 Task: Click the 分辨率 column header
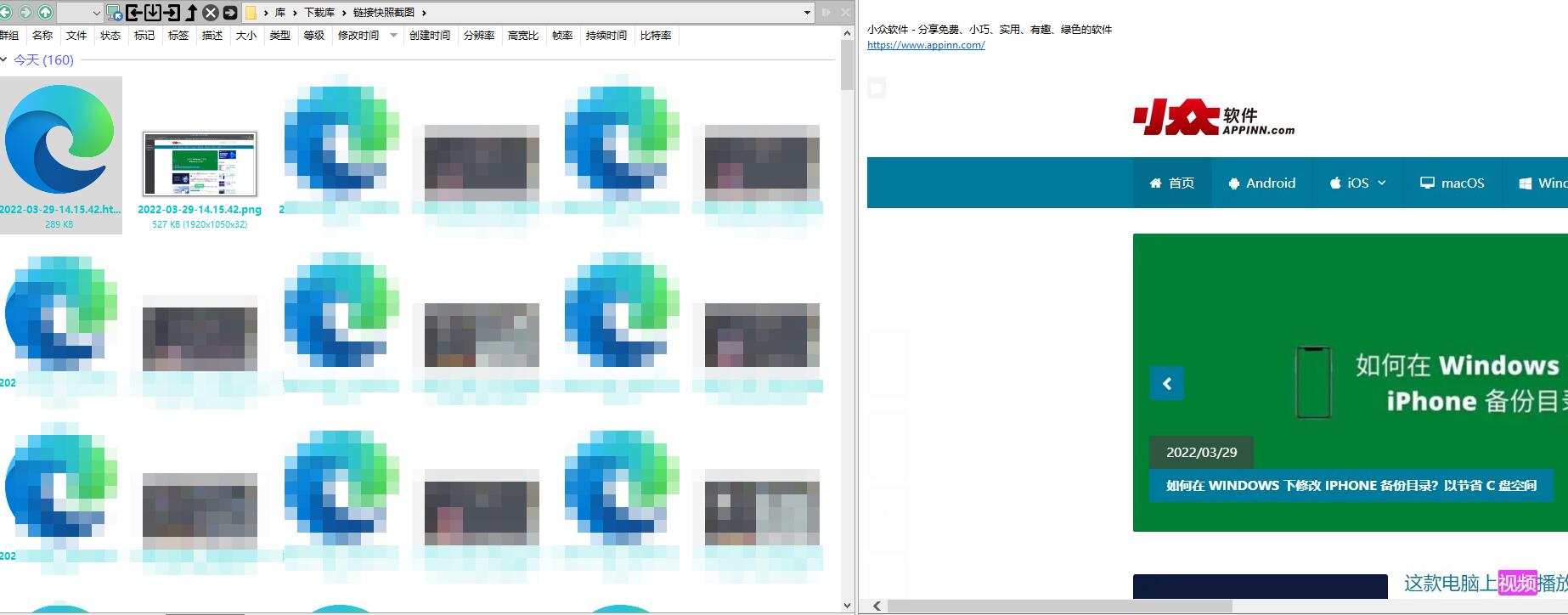(478, 35)
